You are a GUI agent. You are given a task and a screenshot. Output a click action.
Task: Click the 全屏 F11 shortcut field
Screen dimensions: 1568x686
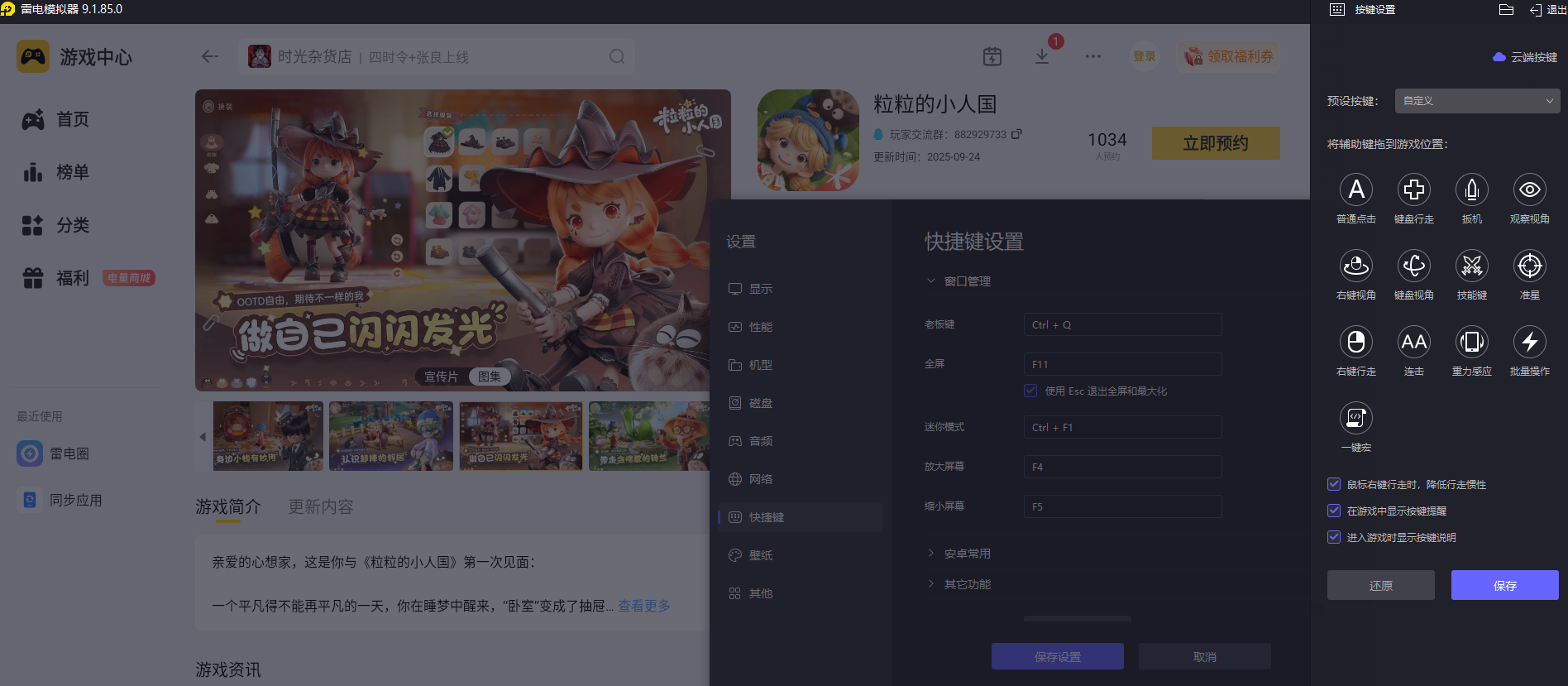(x=1122, y=364)
